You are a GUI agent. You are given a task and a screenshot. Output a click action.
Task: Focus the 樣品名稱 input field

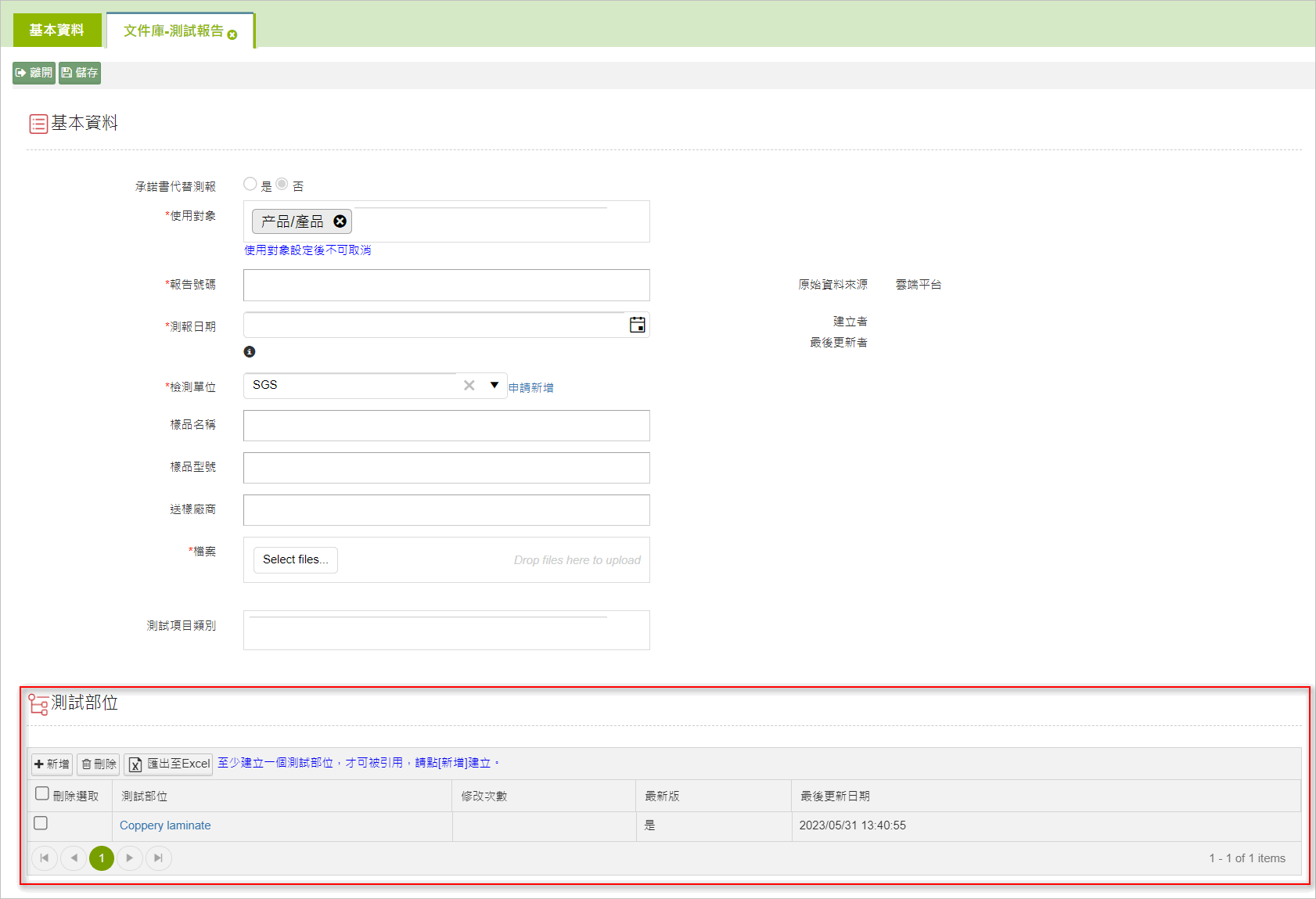447,426
